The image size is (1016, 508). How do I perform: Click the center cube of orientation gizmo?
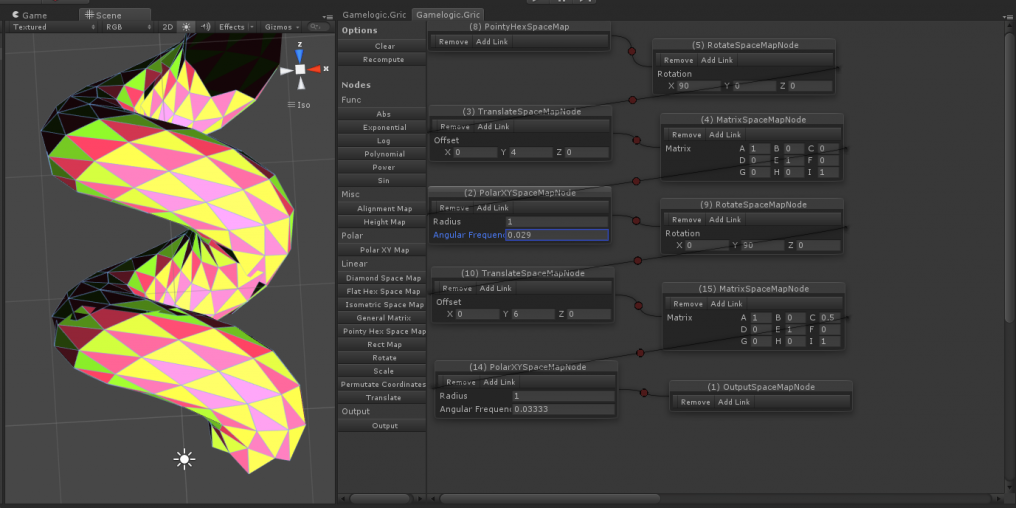299,69
